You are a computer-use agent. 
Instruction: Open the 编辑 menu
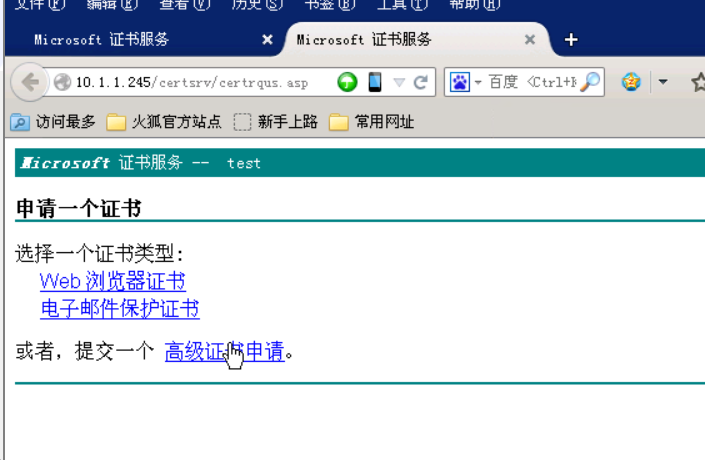[x=112, y=4]
